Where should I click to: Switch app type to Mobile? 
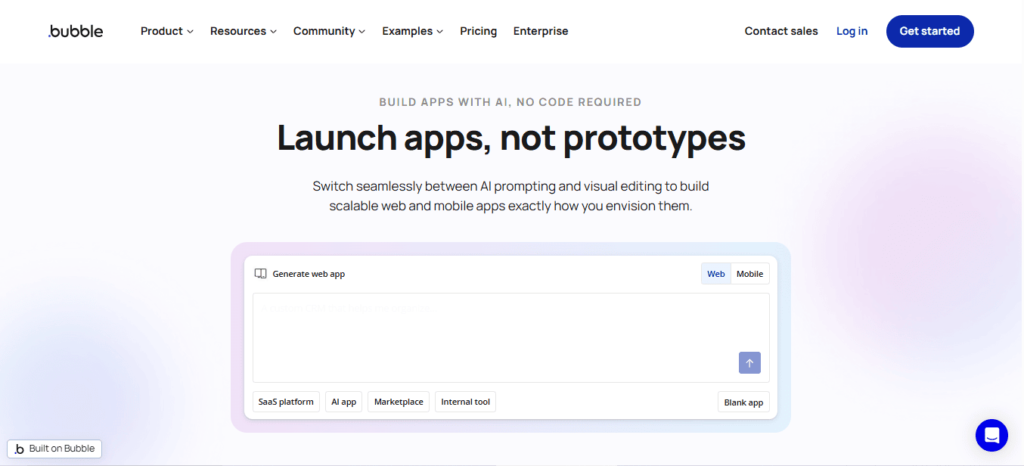749,274
